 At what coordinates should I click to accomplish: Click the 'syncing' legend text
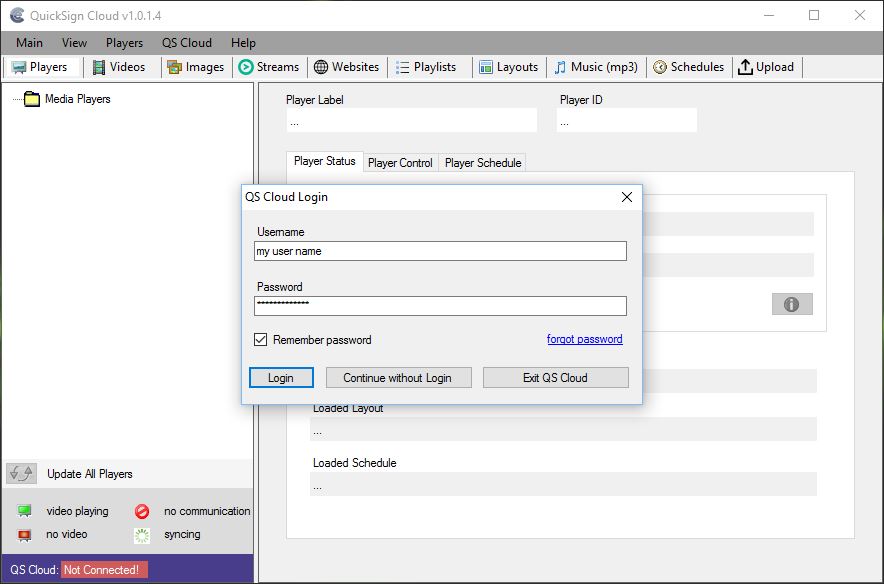182,534
